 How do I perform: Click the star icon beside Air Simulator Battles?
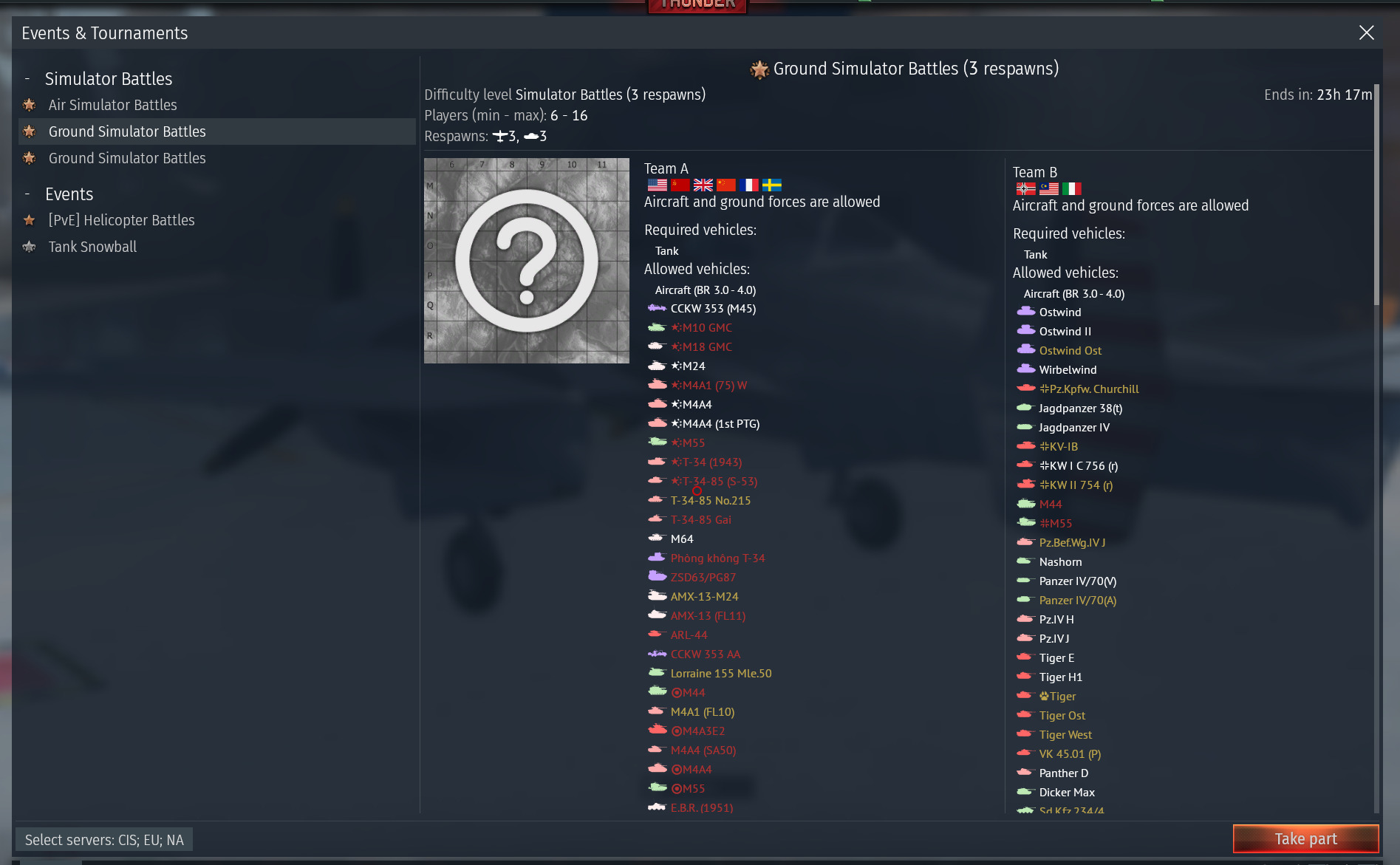tap(30, 105)
